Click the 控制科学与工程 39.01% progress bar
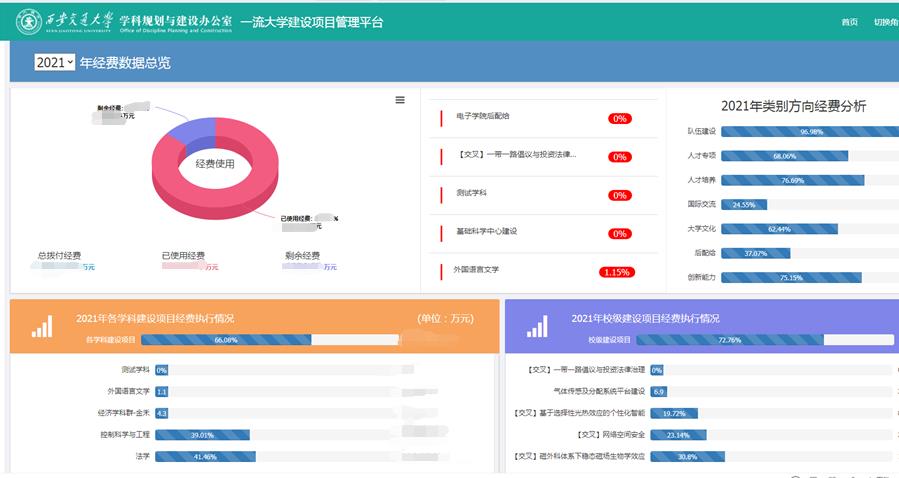This screenshot has height=478, width=899. click(202, 435)
